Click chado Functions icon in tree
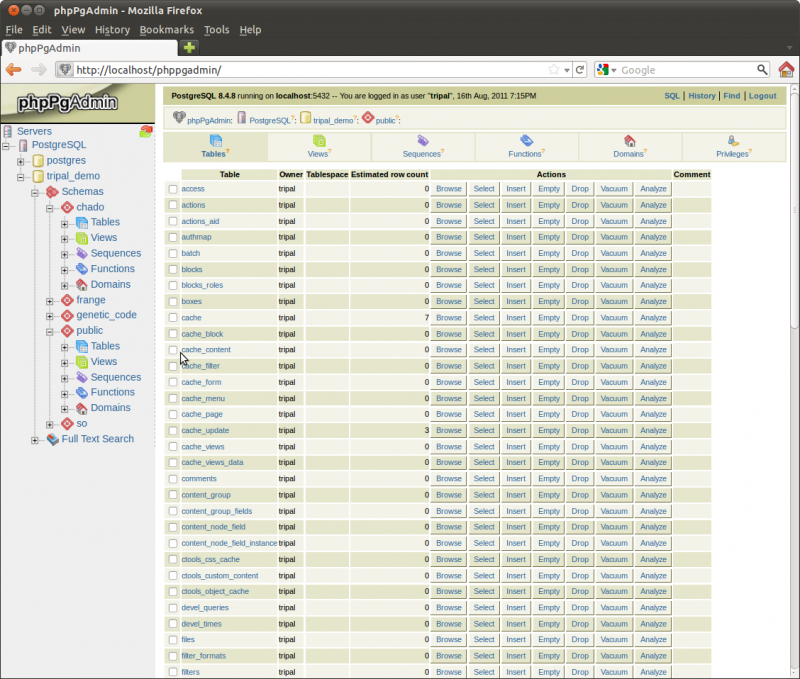This screenshot has height=679, width=800. pos(82,269)
